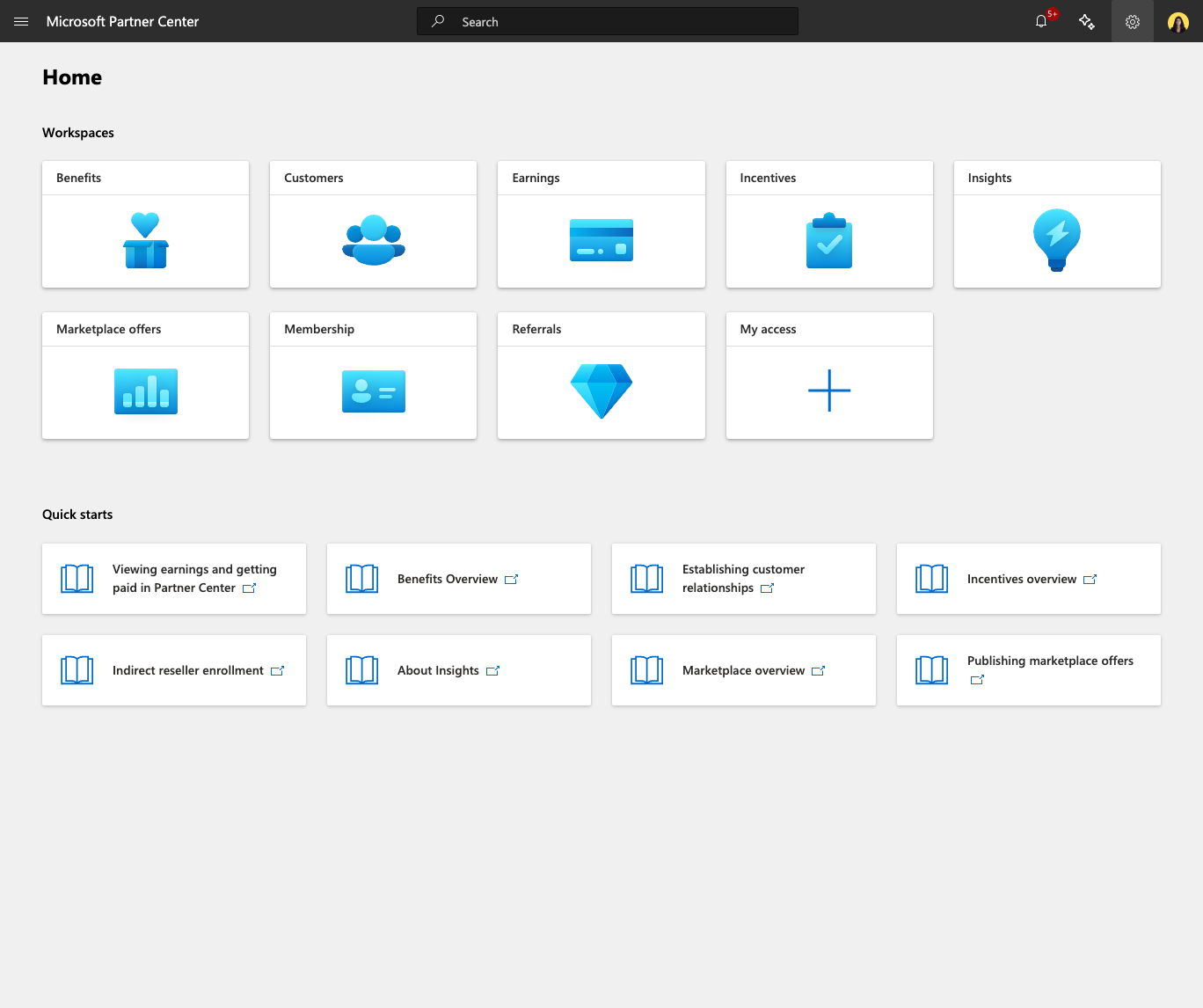Image resolution: width=1203 pixels, height=1008 pixels.
Task: Click in the Search field
Action: (x=608, y=21)
